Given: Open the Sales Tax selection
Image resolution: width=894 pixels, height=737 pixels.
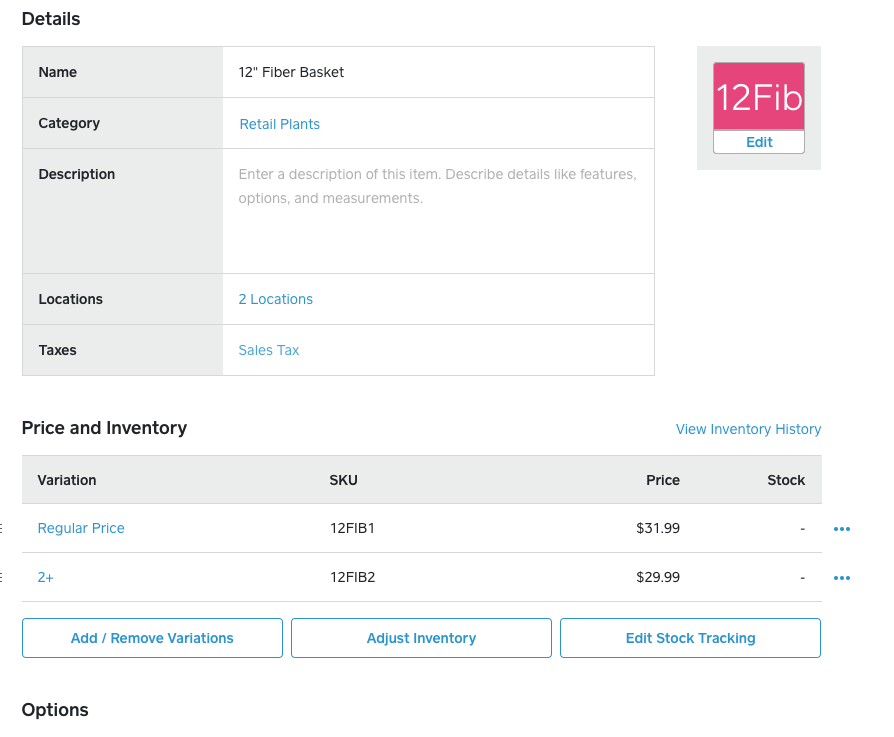Looking at the screenshot, I should click(x=268, y=350).
